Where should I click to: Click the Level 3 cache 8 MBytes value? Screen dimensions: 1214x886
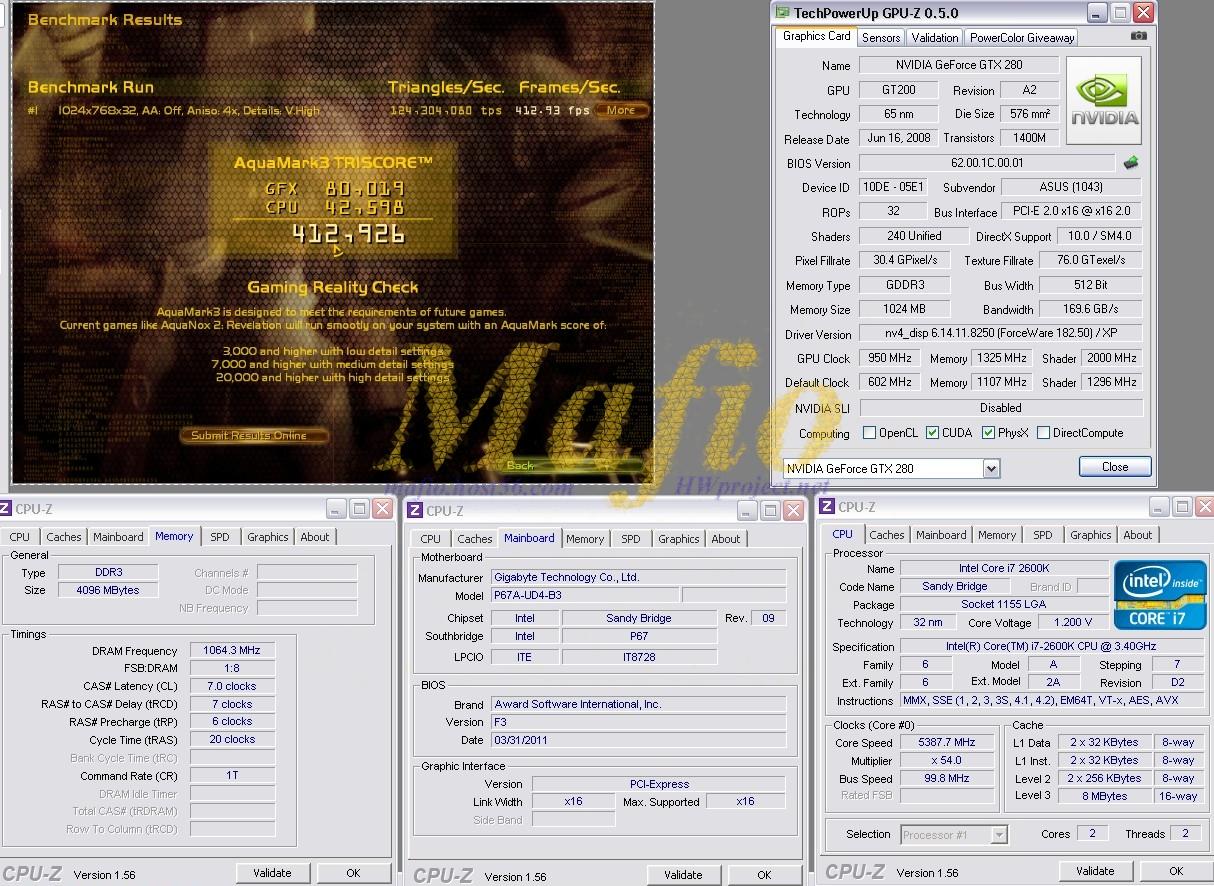point(1104,796)
